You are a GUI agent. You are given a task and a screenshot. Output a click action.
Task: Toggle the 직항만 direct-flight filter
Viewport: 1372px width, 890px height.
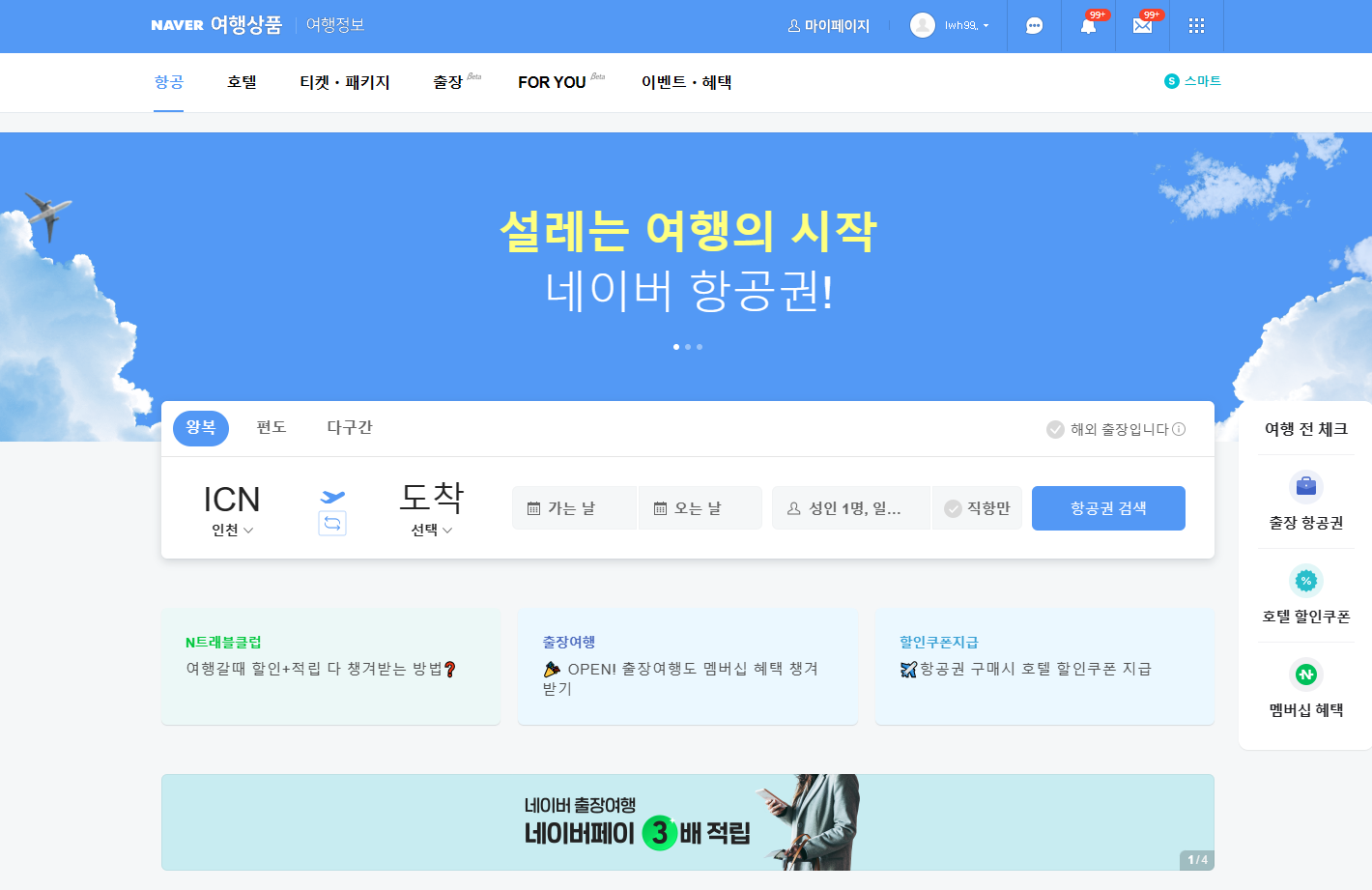click(x=976, y=507)
